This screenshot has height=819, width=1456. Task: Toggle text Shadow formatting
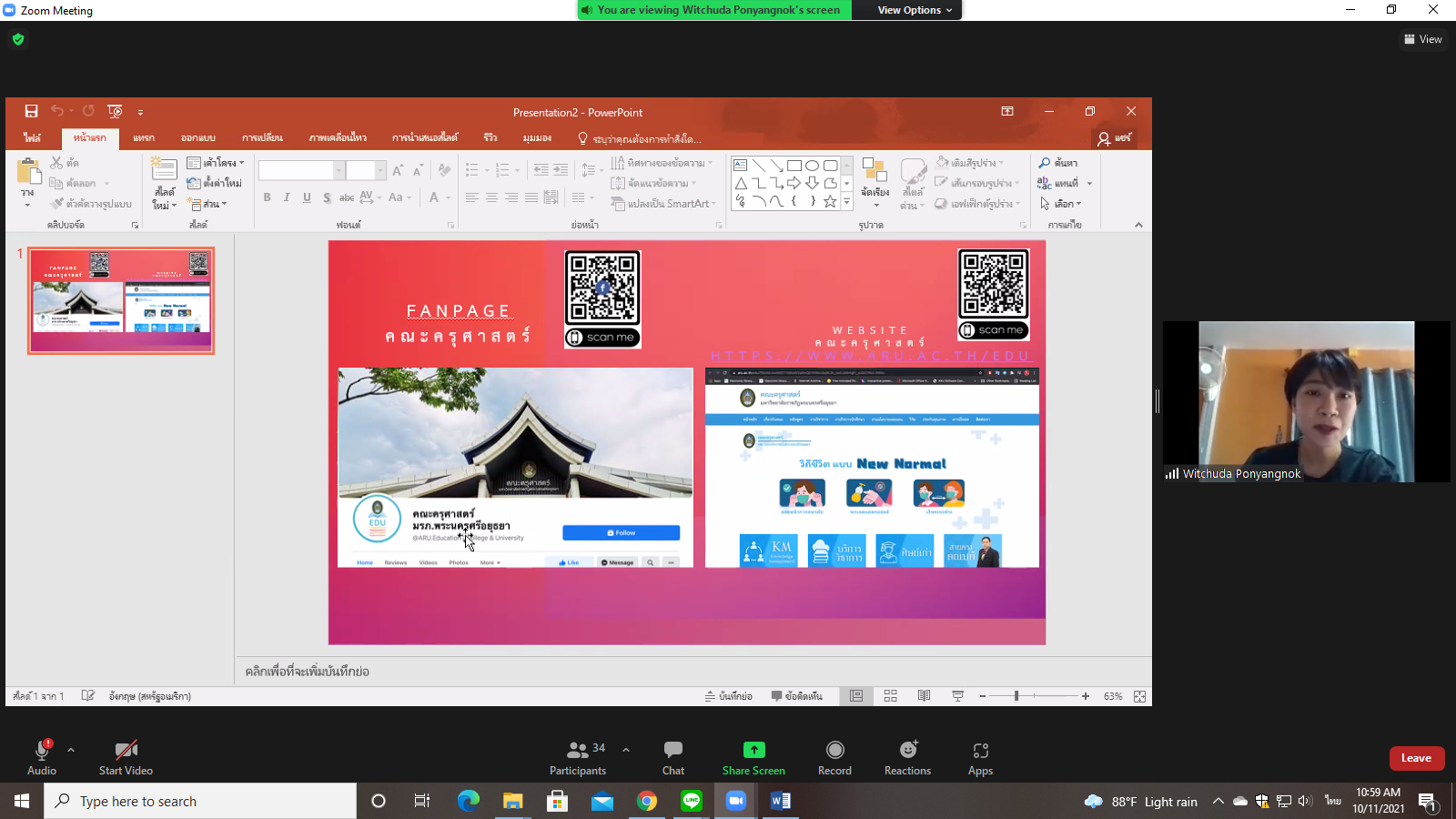pos(327,197)
